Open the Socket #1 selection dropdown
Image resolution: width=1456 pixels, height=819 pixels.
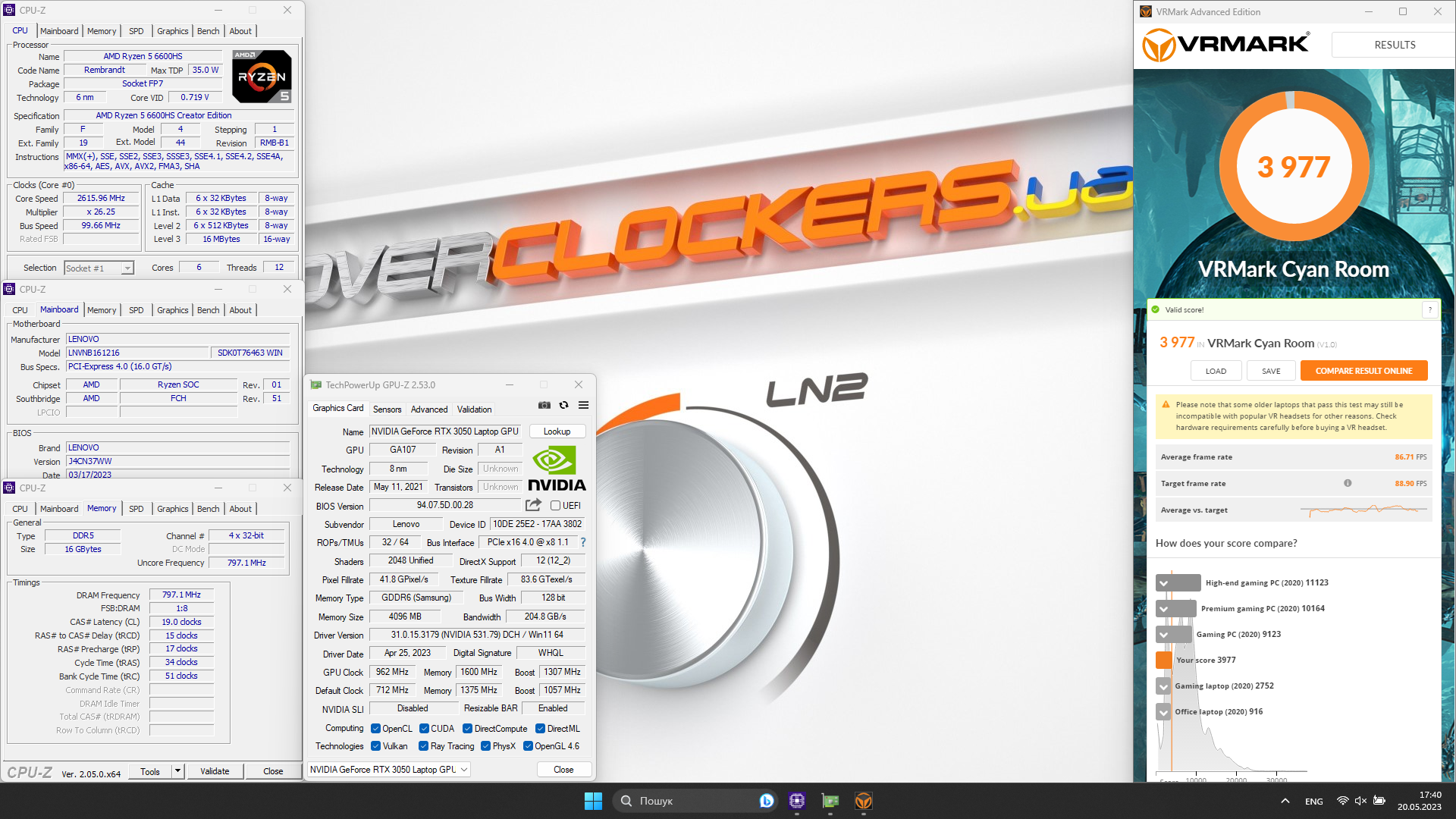click(99, 268)
